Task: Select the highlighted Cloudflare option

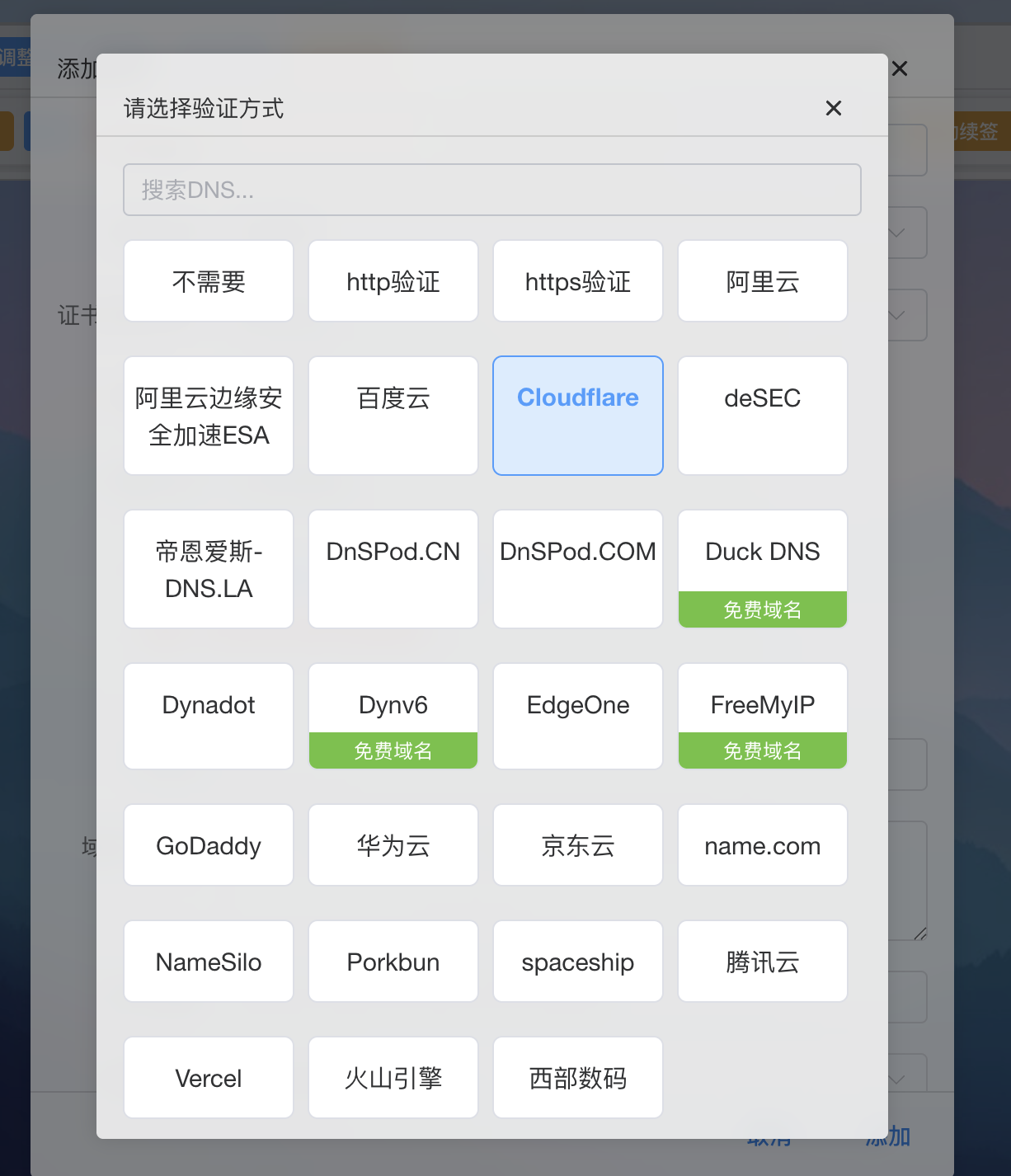Action: 578,416
